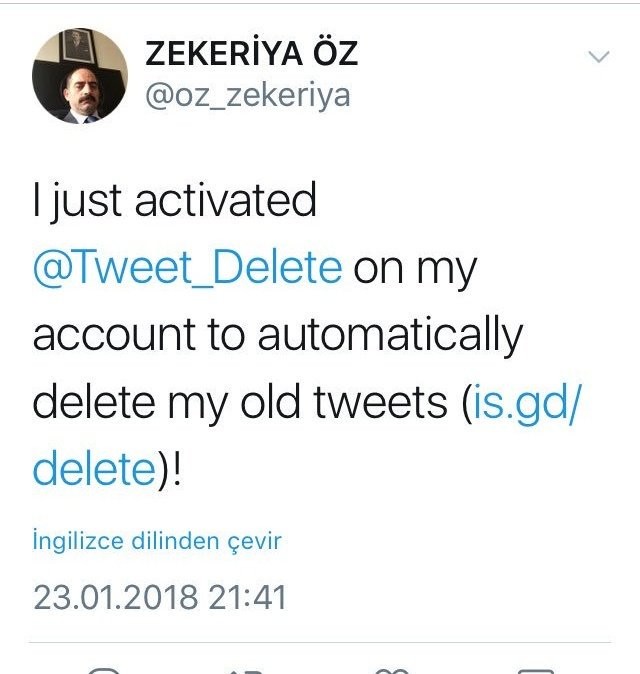The image size is (640, 674).
Task: Click the ZEKERİYA ÖZ display name
Action: (251, 54)
